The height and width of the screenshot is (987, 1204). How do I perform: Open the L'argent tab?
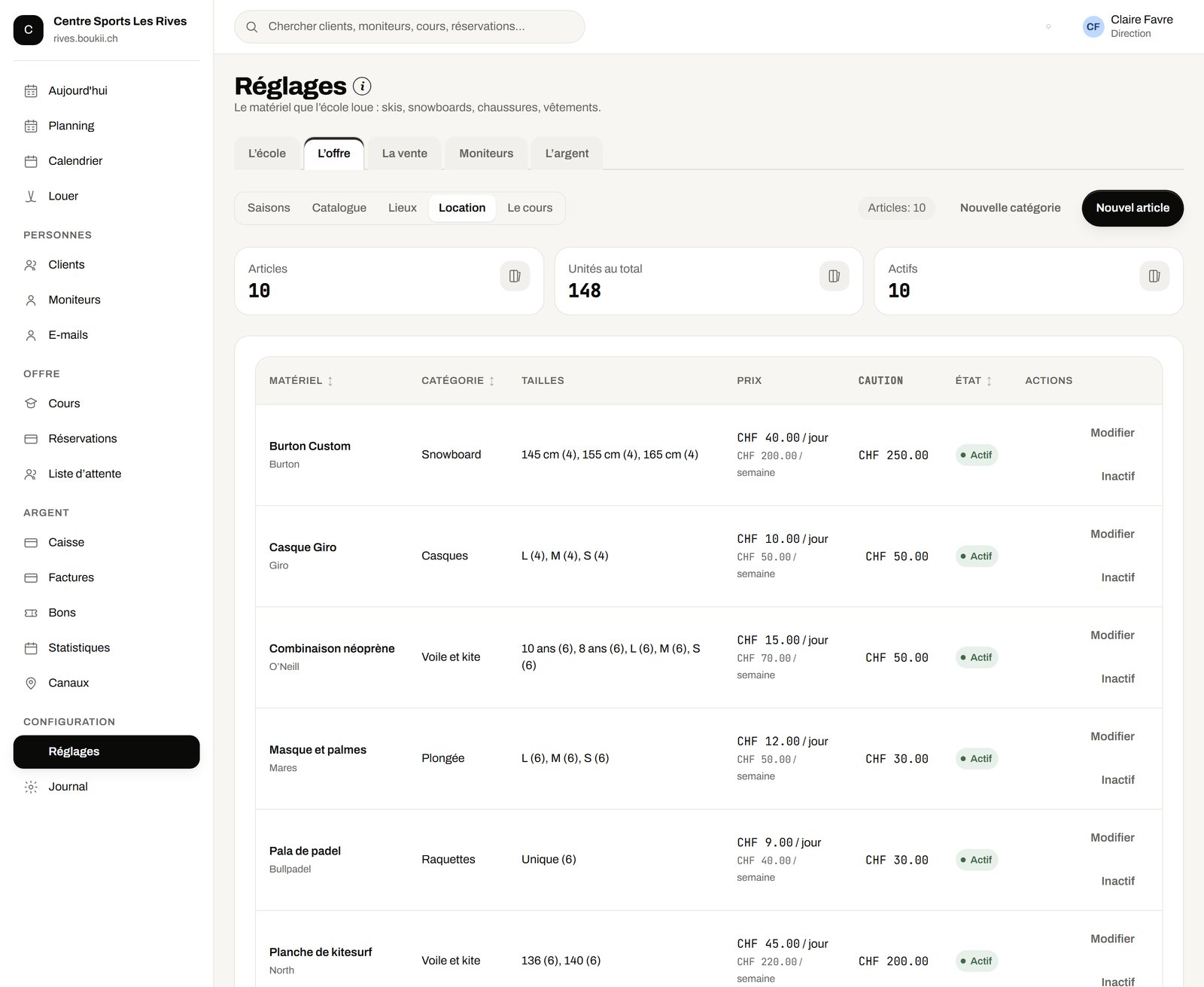coord(567,154)
